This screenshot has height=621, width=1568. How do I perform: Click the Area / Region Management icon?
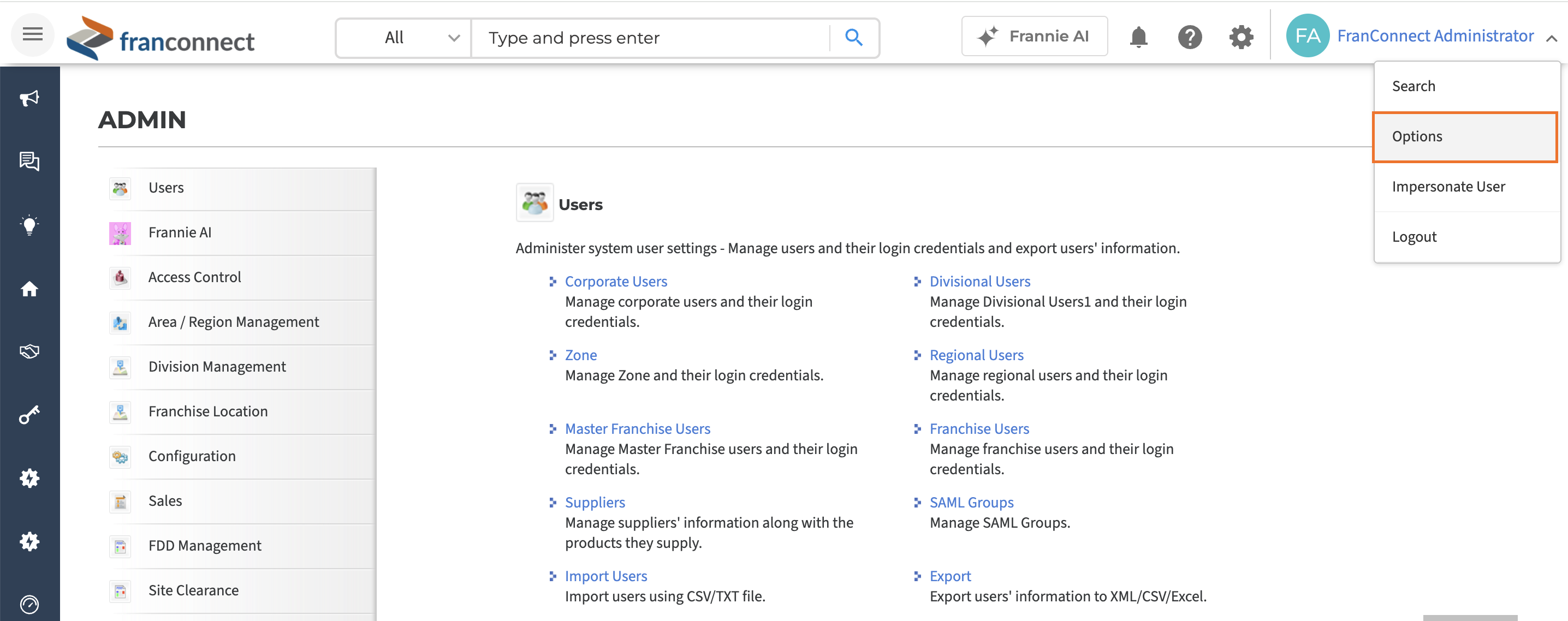[x=120, y=323]
